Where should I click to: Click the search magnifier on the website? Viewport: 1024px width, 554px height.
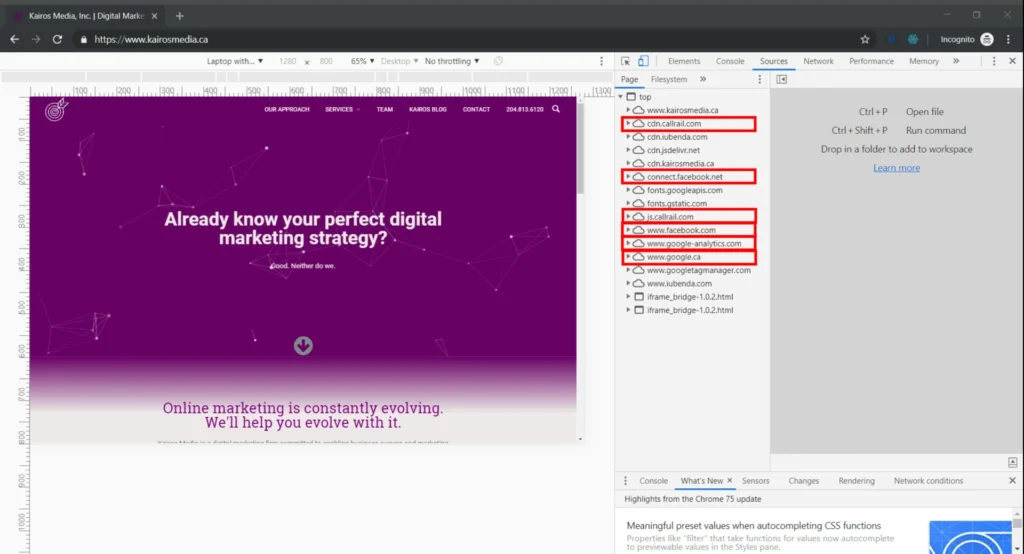556,109
